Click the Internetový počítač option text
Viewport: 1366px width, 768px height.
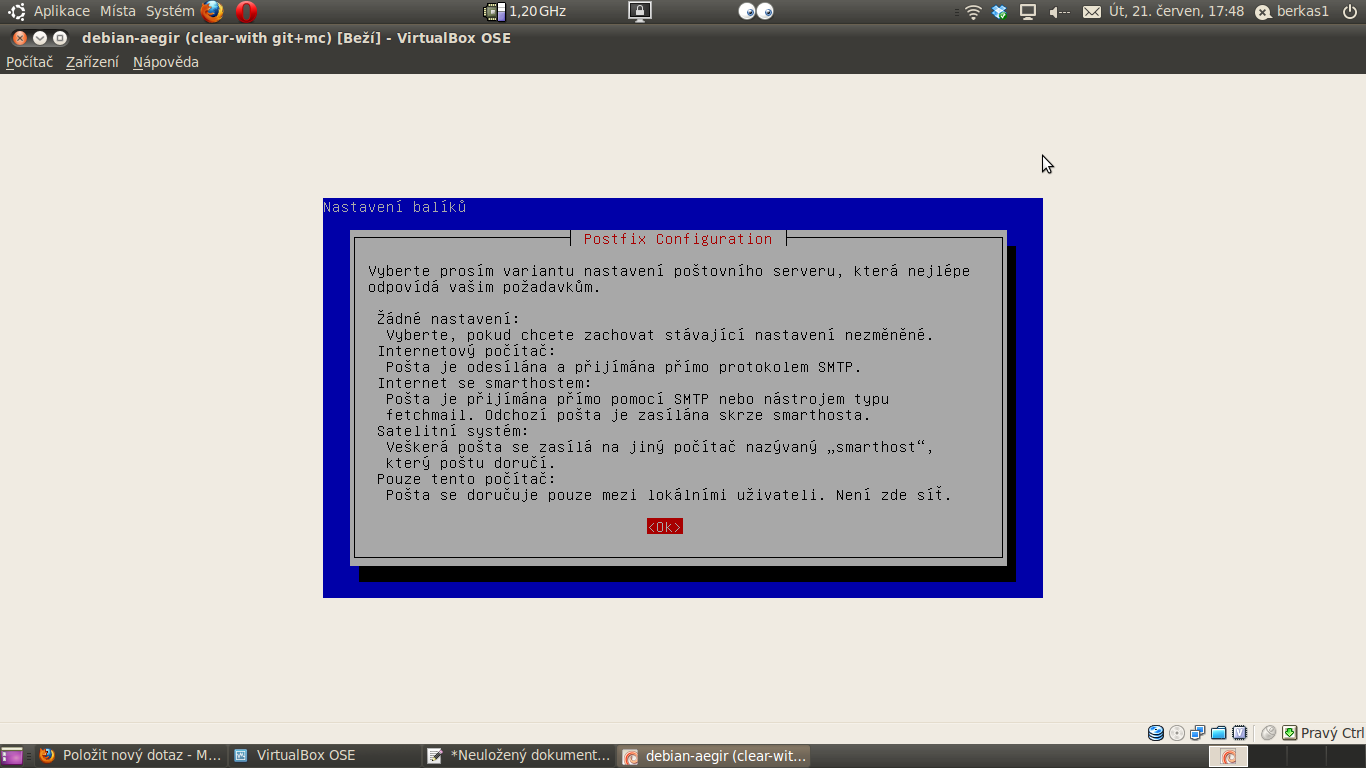[x=466, y=351]
